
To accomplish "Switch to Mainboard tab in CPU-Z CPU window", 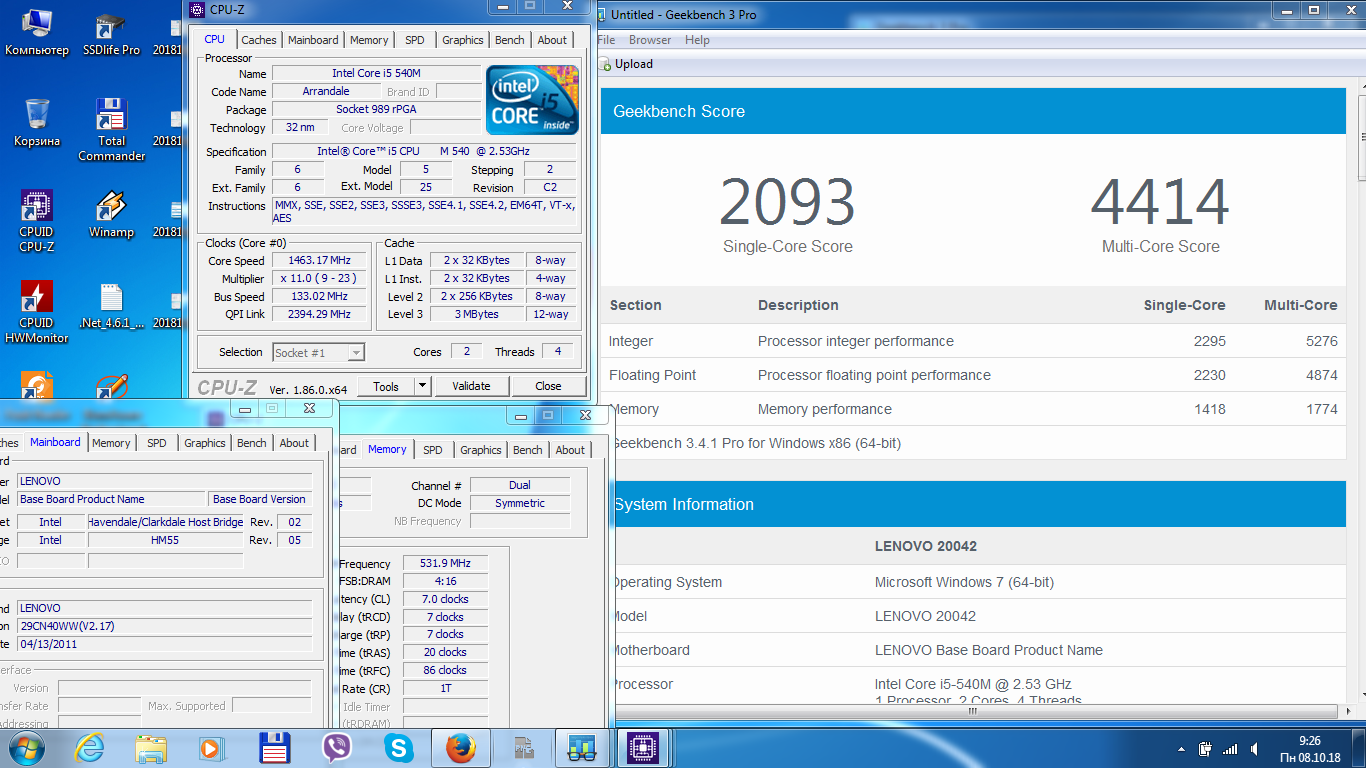I will pos(313,40).
